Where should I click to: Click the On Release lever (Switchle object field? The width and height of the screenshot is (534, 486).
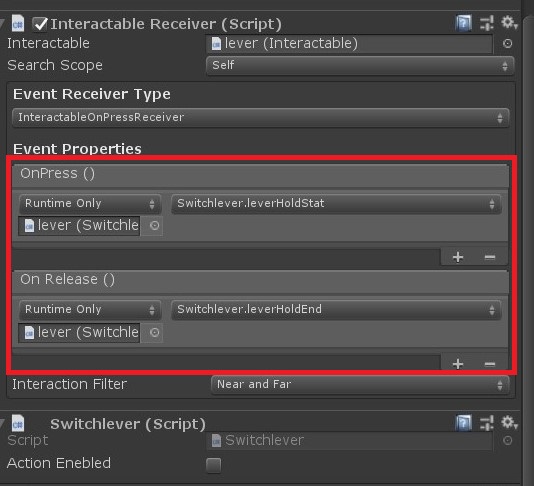pyautogui.click(x=79, y=332)
